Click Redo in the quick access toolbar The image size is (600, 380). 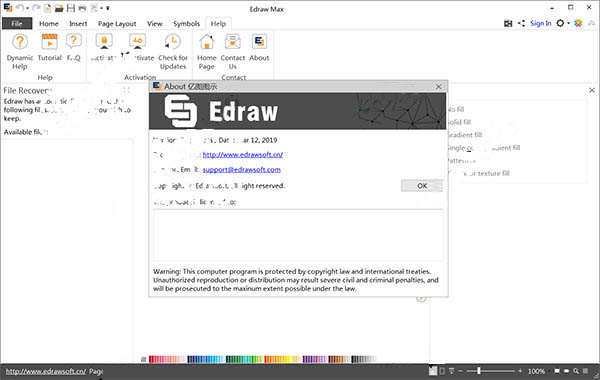point(36,8)
